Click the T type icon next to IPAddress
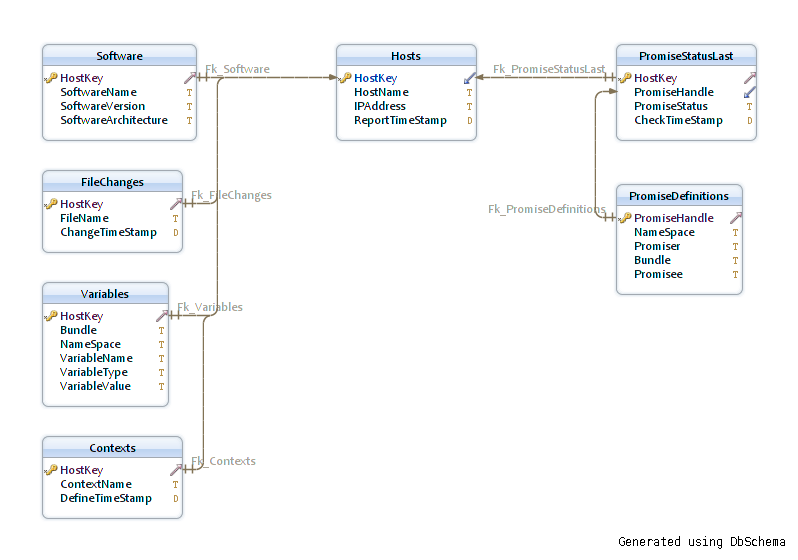Screen dimensions: 798x560 [x=469, y=106]
